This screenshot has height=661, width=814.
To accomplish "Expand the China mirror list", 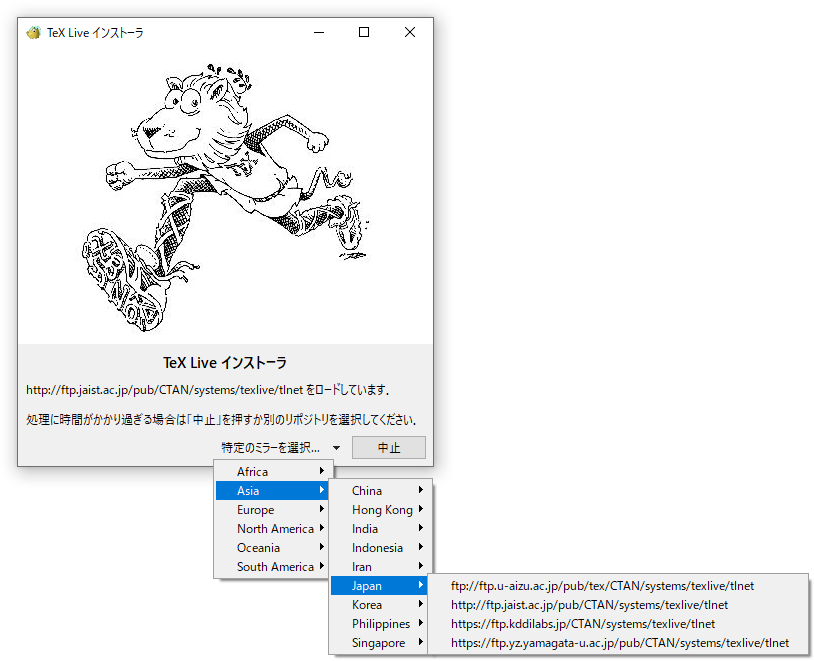I will [x=381, y=491].
